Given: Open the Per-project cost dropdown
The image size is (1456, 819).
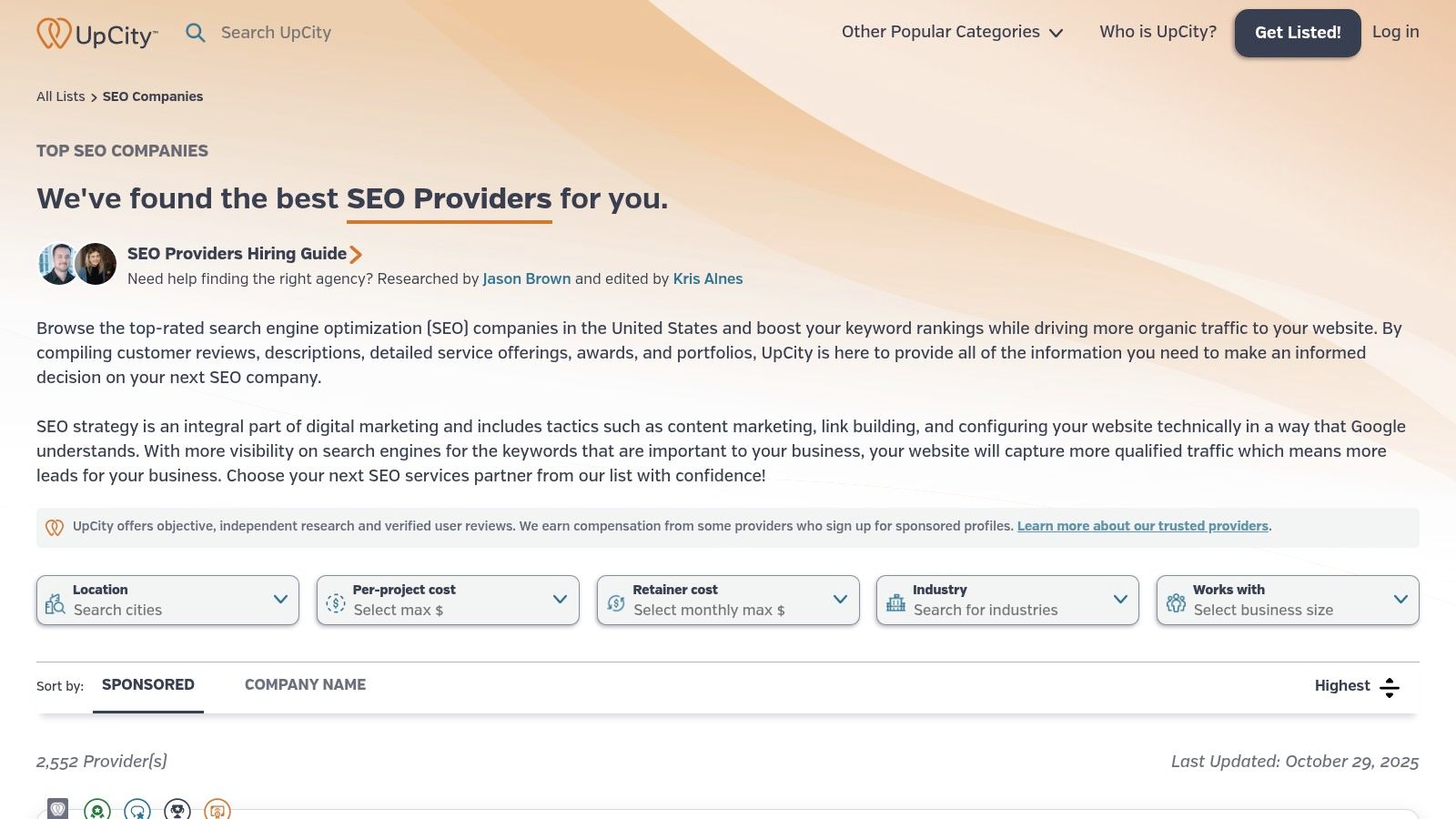Looking at the screenshot, I should tap(448, 601).
